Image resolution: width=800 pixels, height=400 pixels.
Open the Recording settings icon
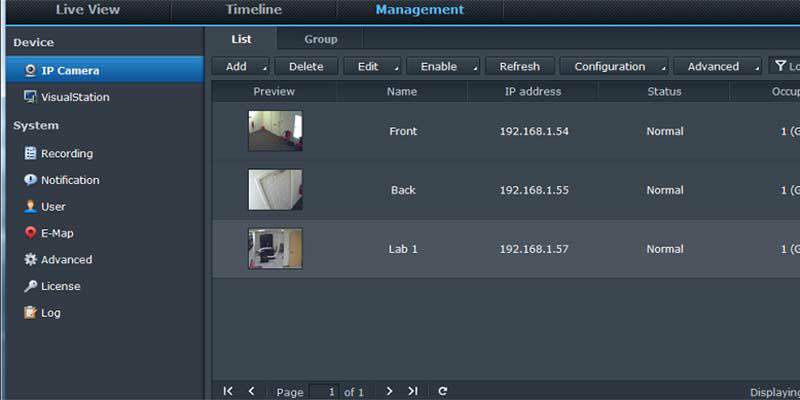(x=31, y=154)
